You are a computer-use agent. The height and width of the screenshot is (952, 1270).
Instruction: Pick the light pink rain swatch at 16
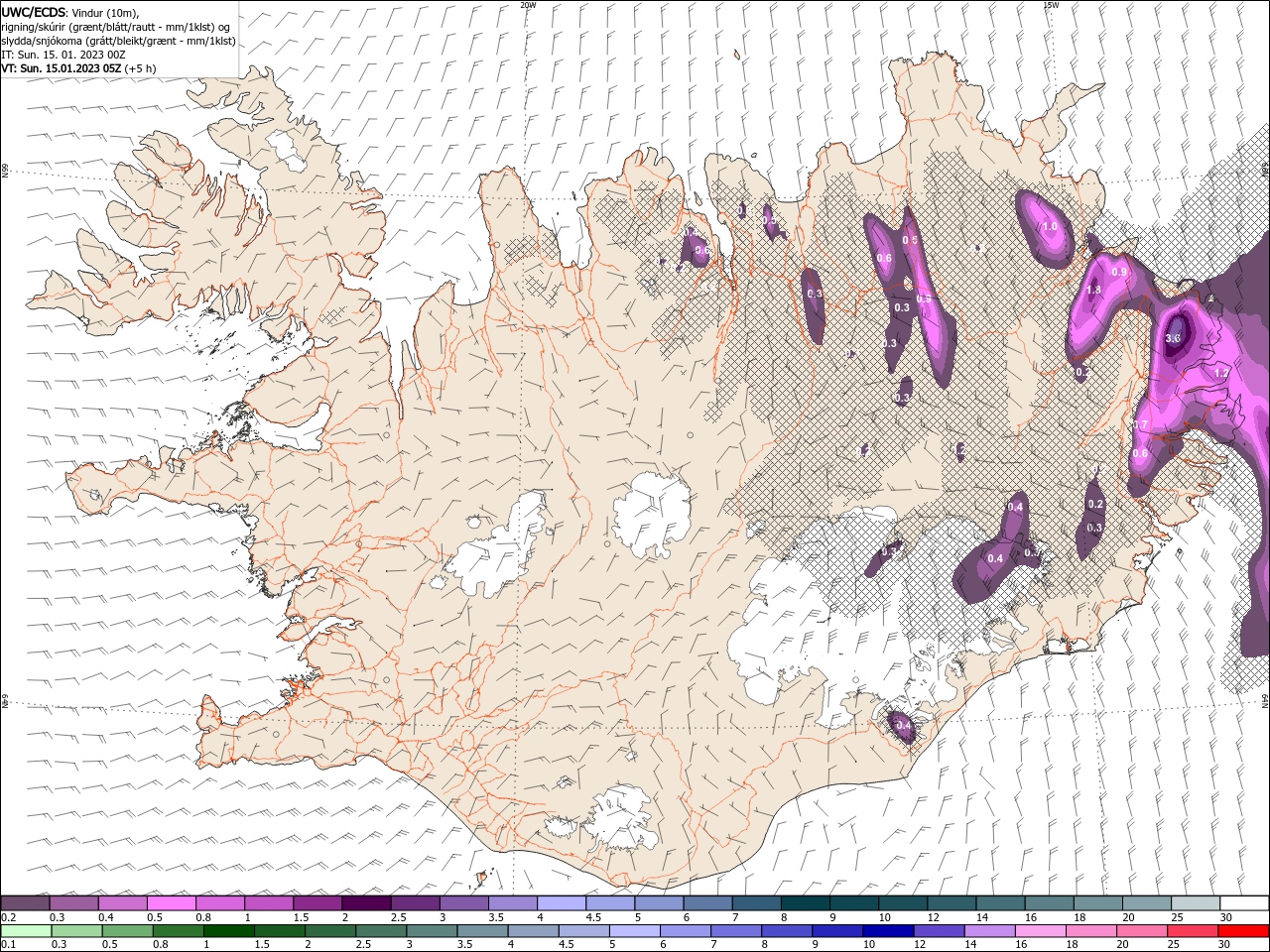(1041, 931)
